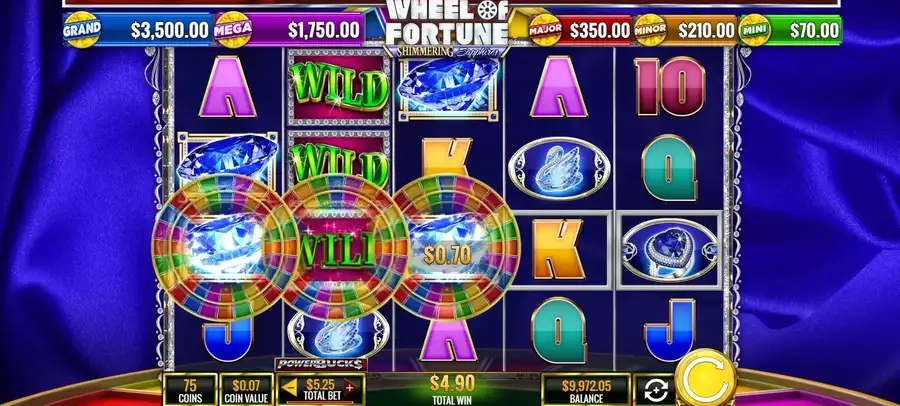
Task: Click the Mini jackpot meter
Action: [790, 30]
